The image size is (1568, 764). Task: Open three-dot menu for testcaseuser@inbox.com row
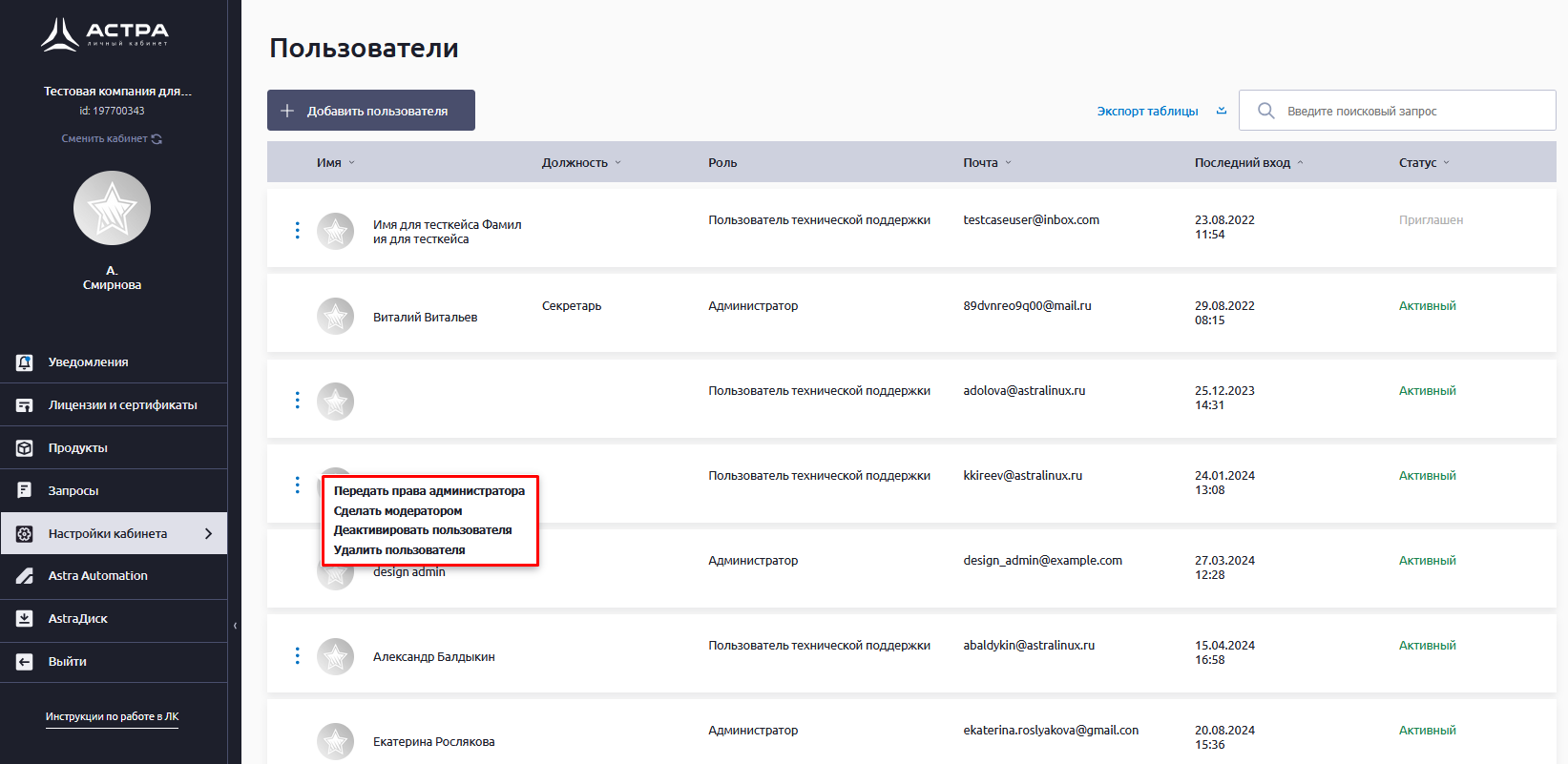point(298,231)
